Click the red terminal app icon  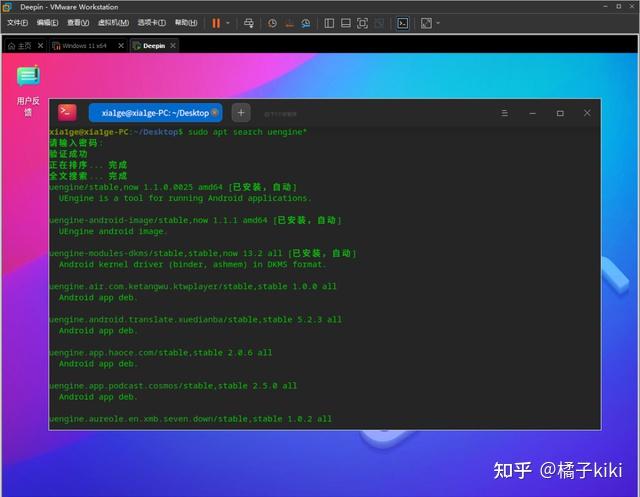tap(67, 113)
